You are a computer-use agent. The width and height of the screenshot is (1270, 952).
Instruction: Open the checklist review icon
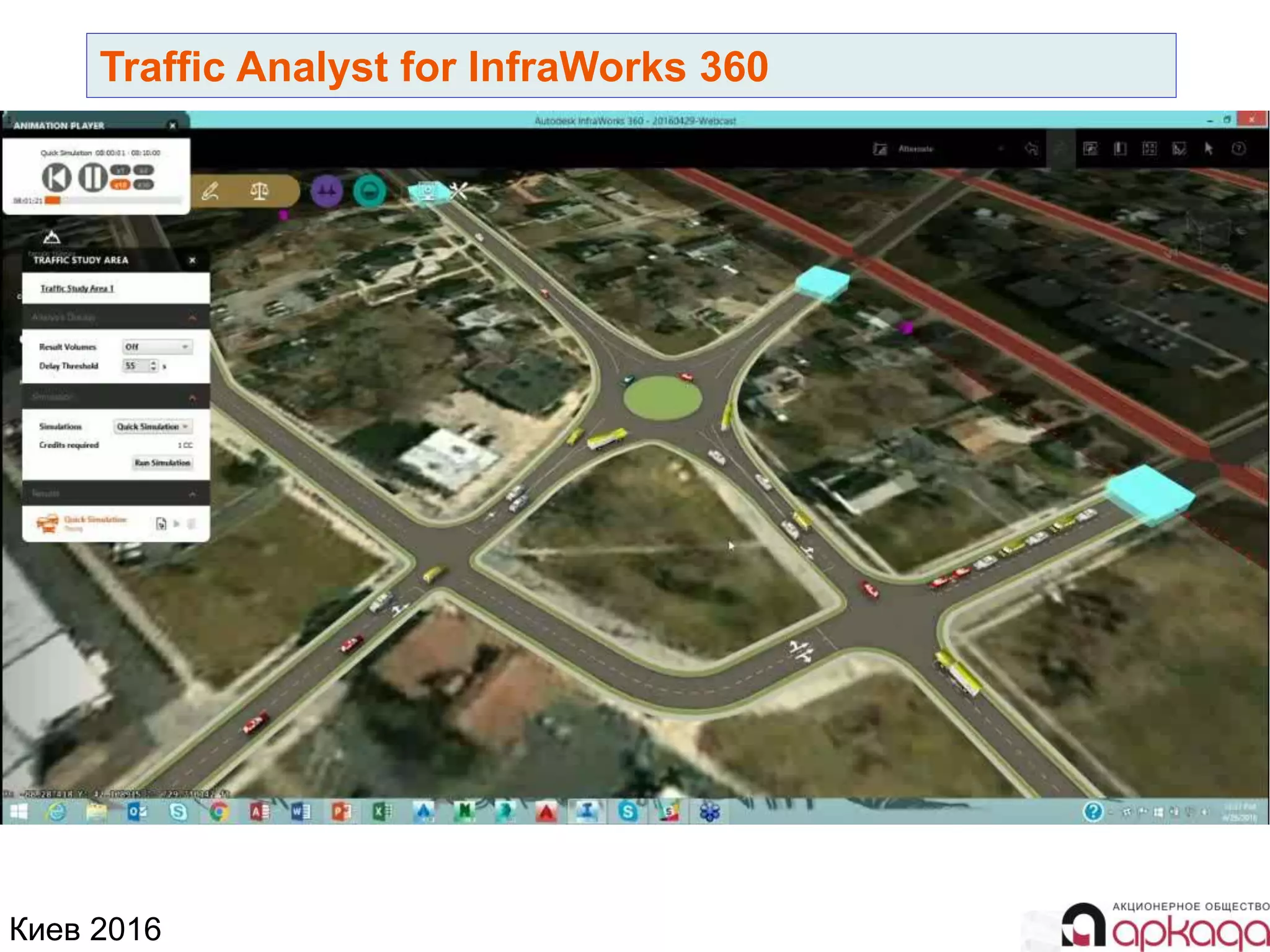1179,149
